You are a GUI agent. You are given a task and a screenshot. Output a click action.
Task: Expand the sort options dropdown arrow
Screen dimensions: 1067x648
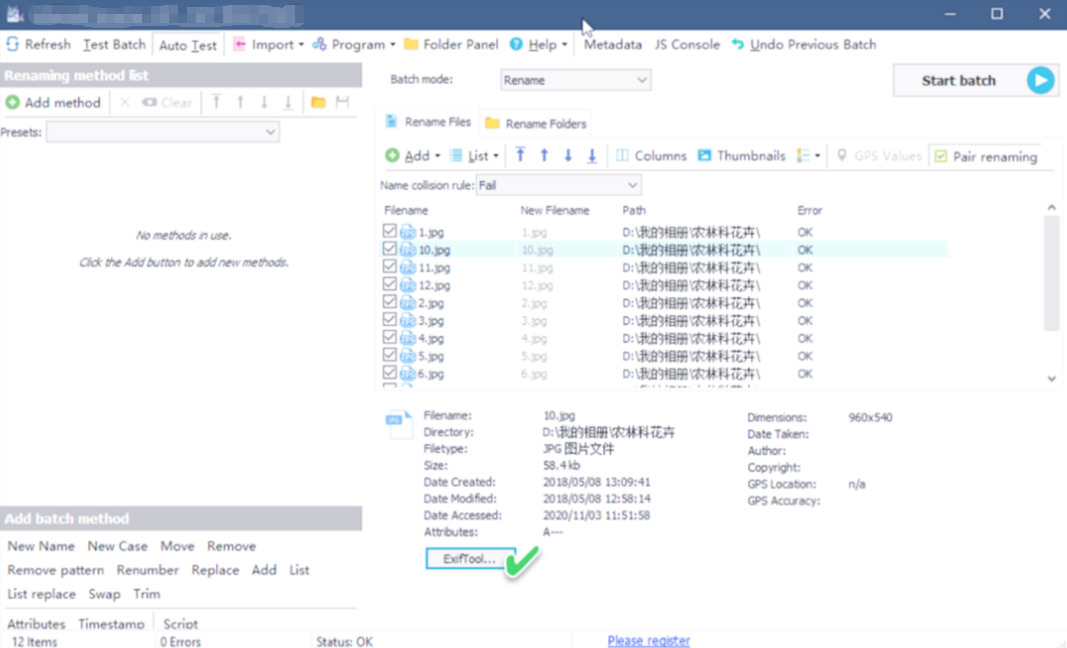[817, 156]
